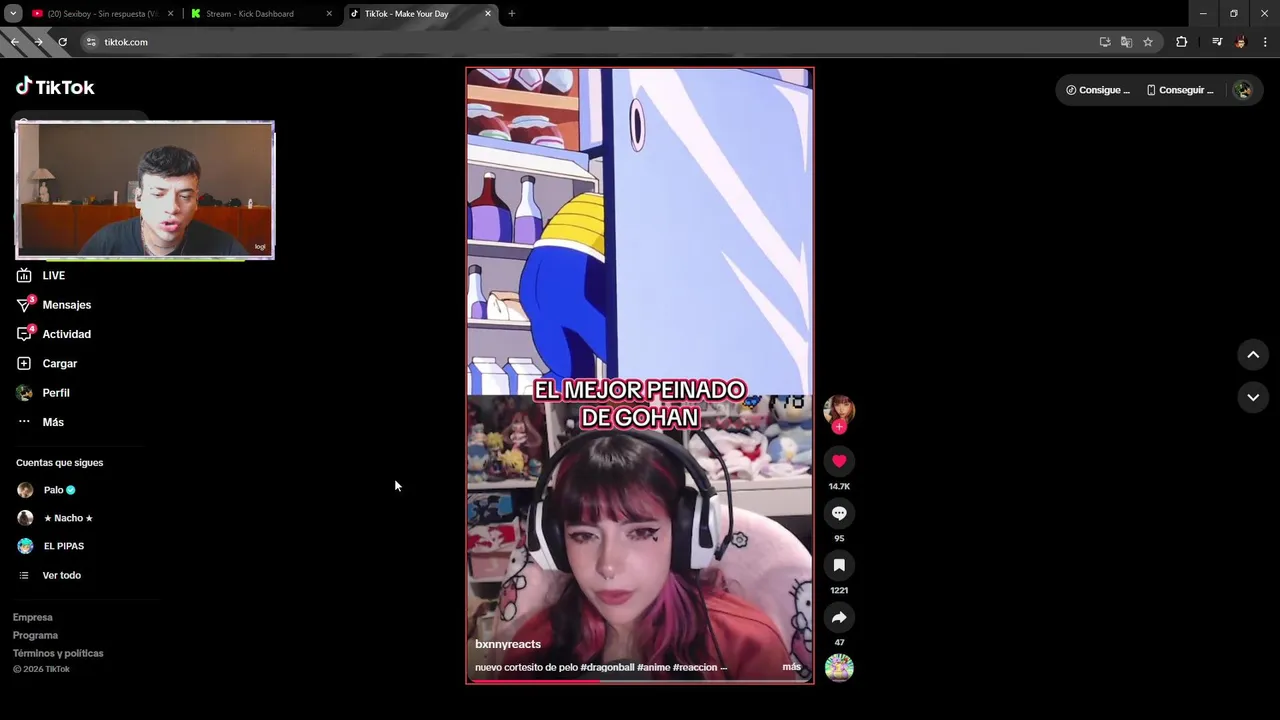Click the webcam overlay thumbnail

coord(145,190)
